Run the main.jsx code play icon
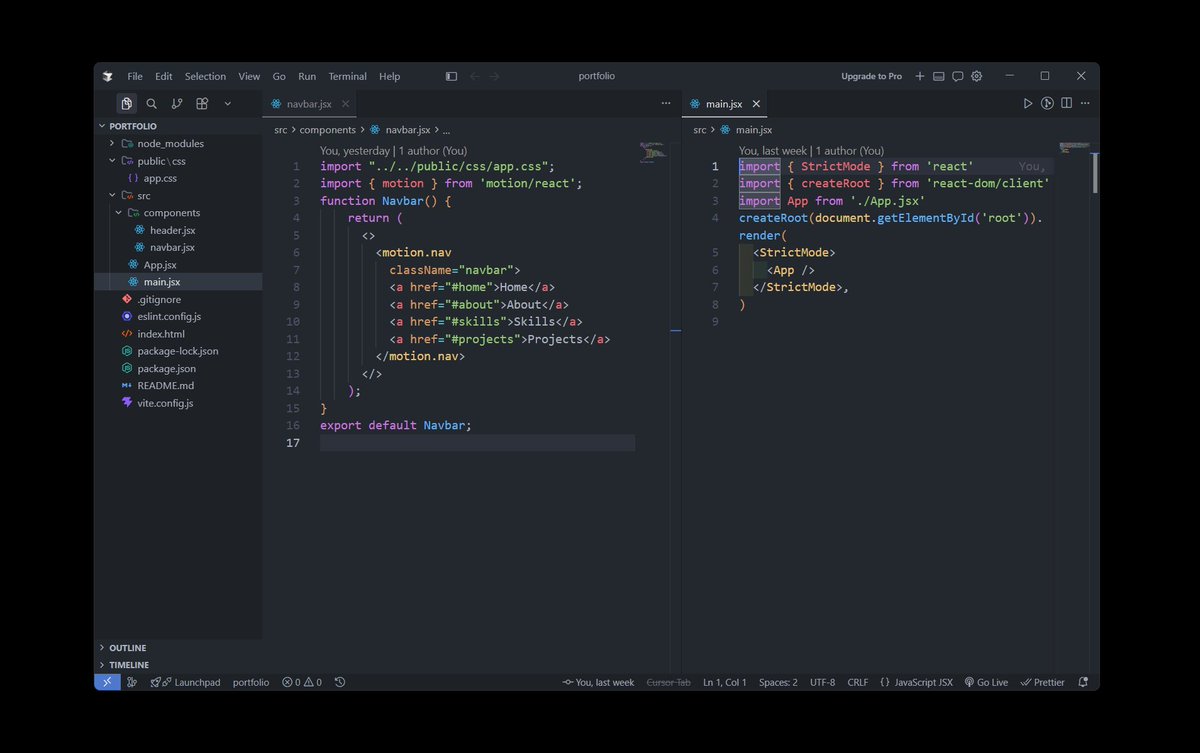 (x=1027, y=103)
